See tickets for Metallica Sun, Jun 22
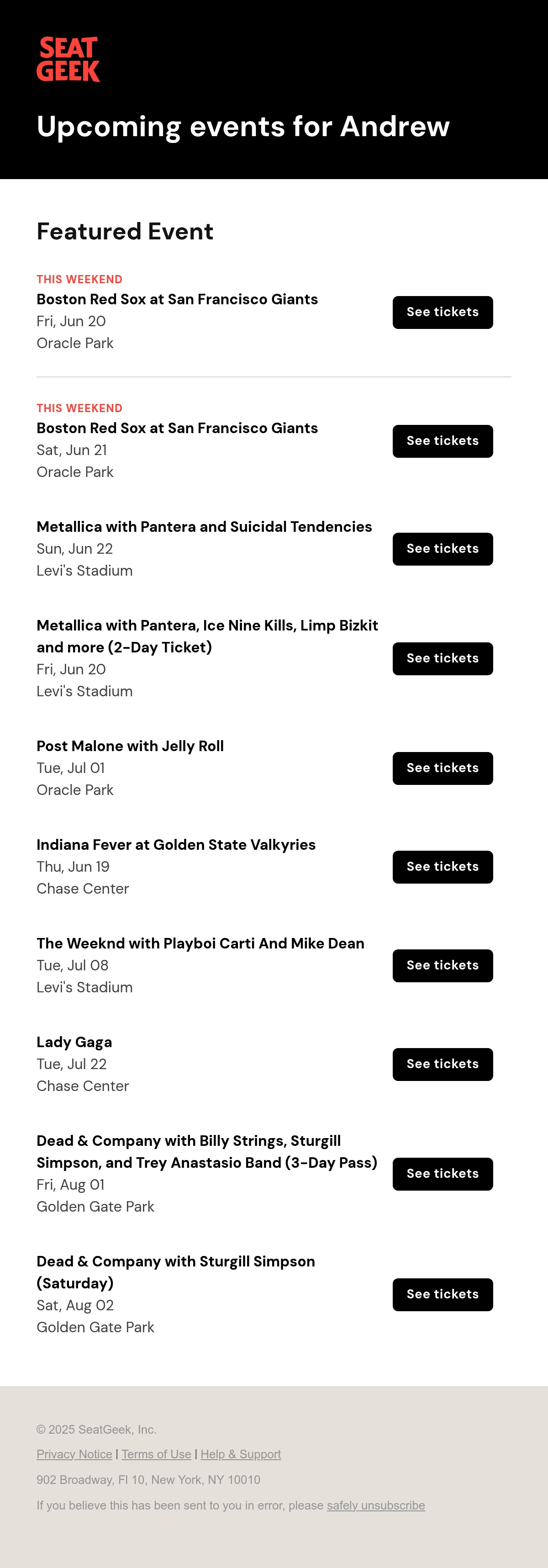Screen dimensions: 548x1568 click(x=442, y=549)
